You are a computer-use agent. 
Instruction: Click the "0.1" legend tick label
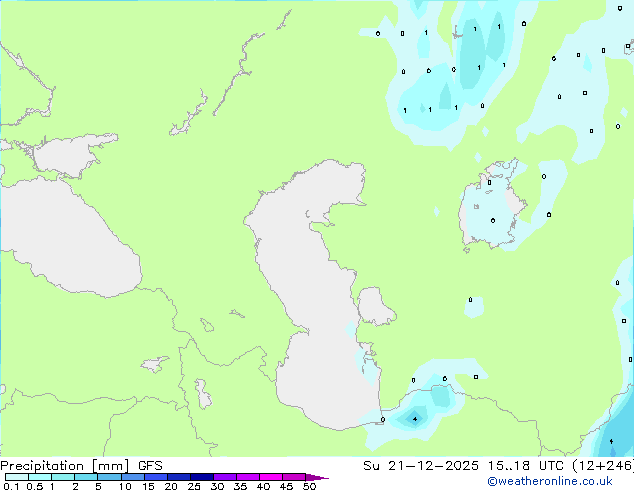(11, 486)
